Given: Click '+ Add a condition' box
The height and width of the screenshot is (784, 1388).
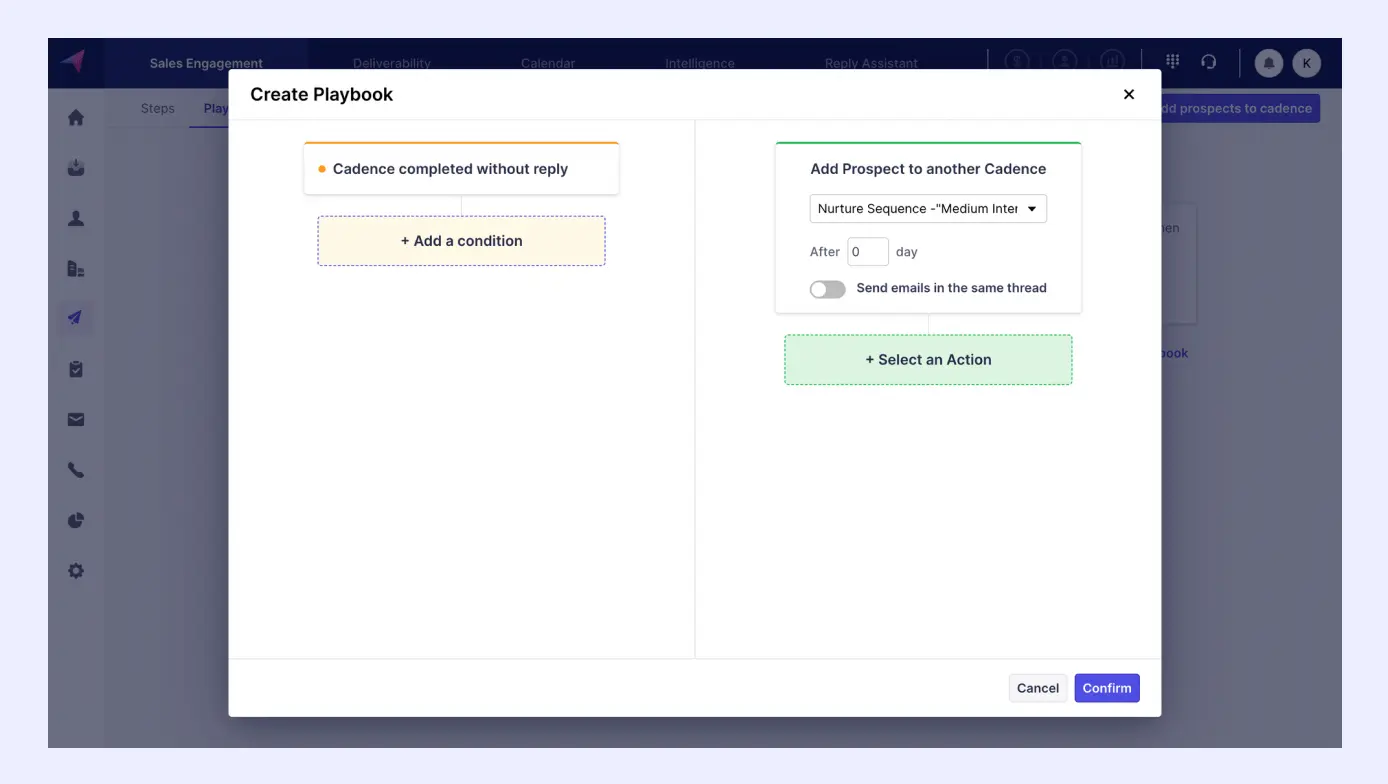Looking at the screenshot, I should (461, 241).
